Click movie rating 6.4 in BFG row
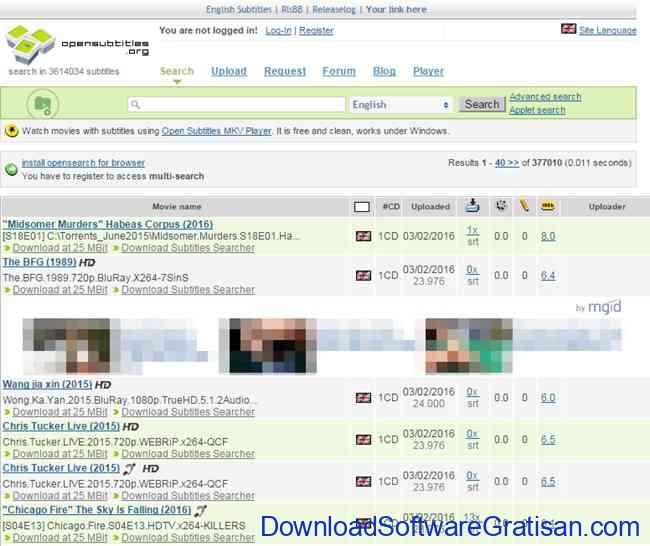The image size is (650, 546). 548,276
